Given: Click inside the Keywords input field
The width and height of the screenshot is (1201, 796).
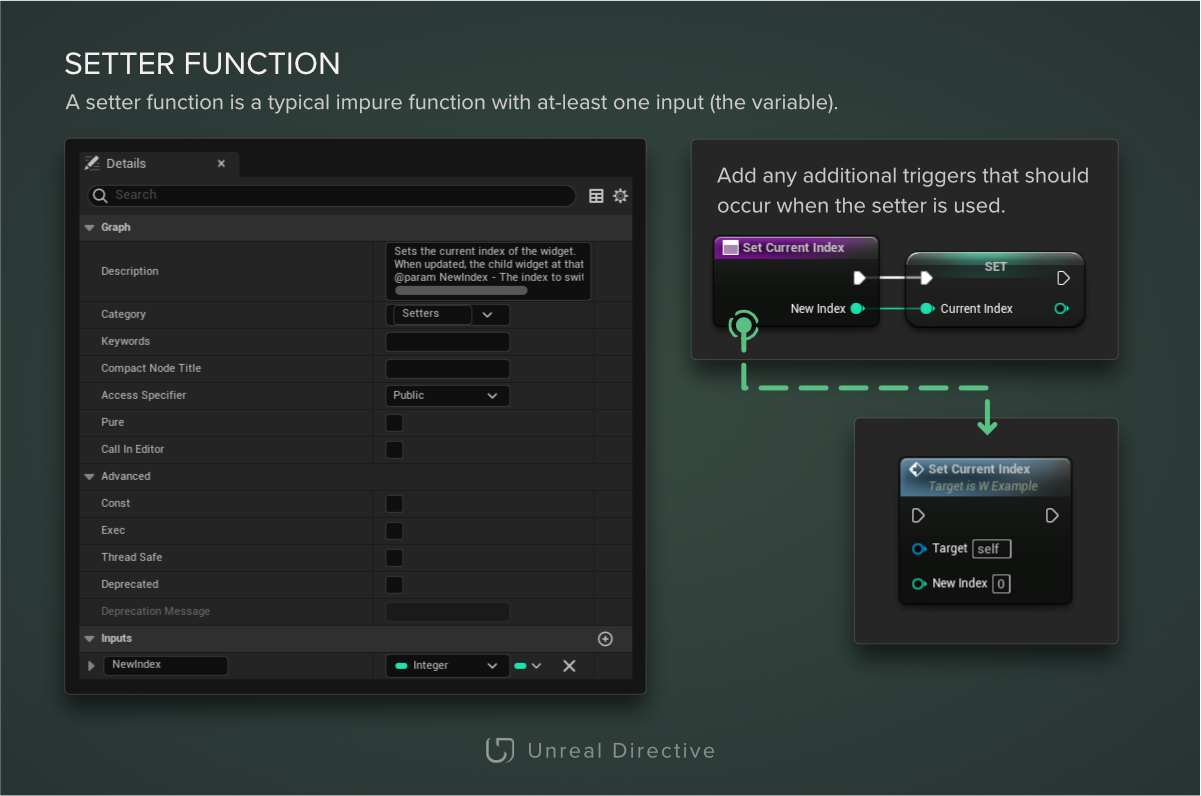Looking at the screenshot, I should [x=447, y=340].
